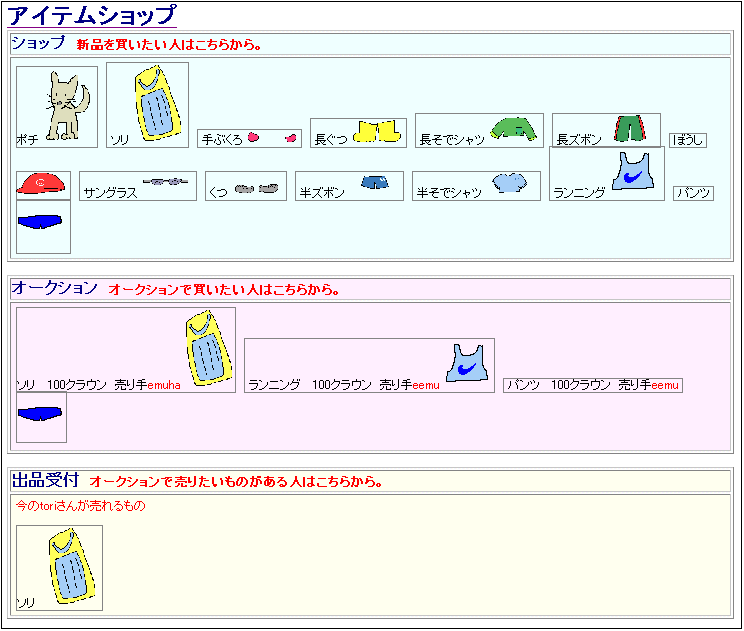Click the text 今のtoriさんが売れるもの

80,506
